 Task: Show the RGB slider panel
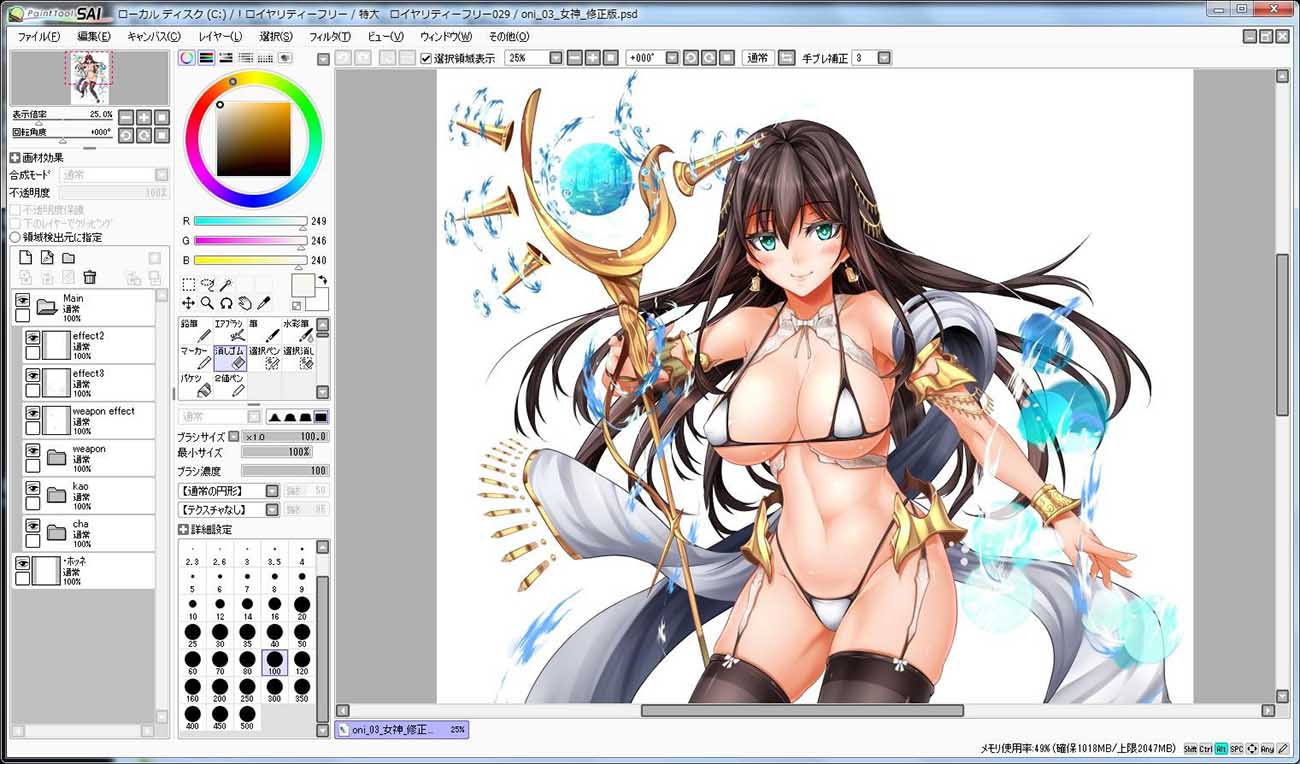click(x=206, y=58)
